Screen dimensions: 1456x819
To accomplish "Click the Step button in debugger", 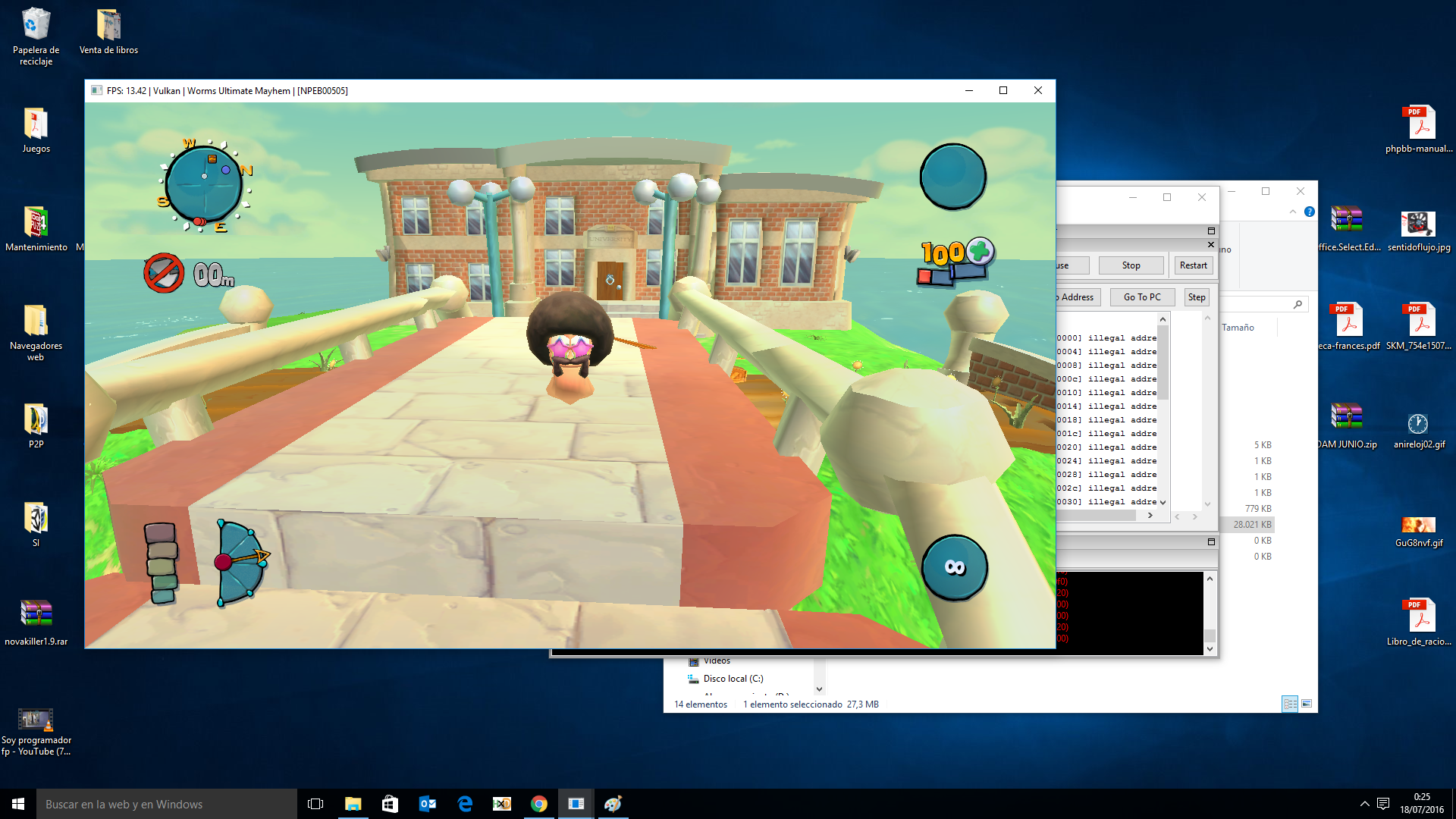I will point(1197,297).
